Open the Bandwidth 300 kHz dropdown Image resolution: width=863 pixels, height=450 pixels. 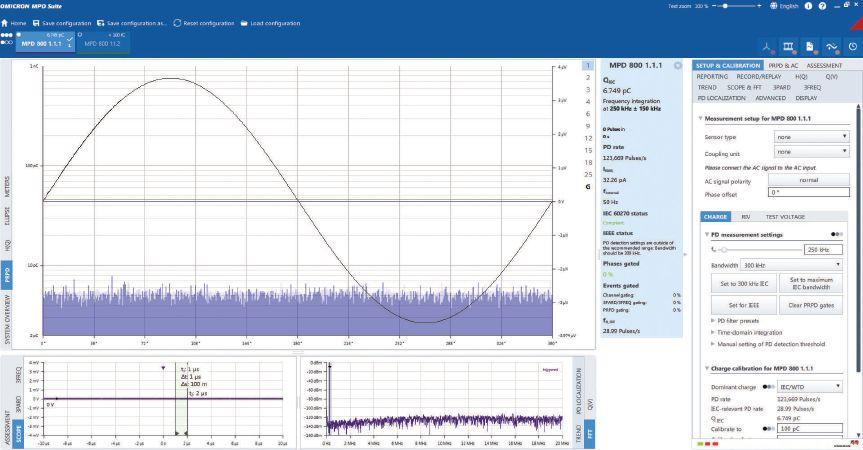(791, 265)
